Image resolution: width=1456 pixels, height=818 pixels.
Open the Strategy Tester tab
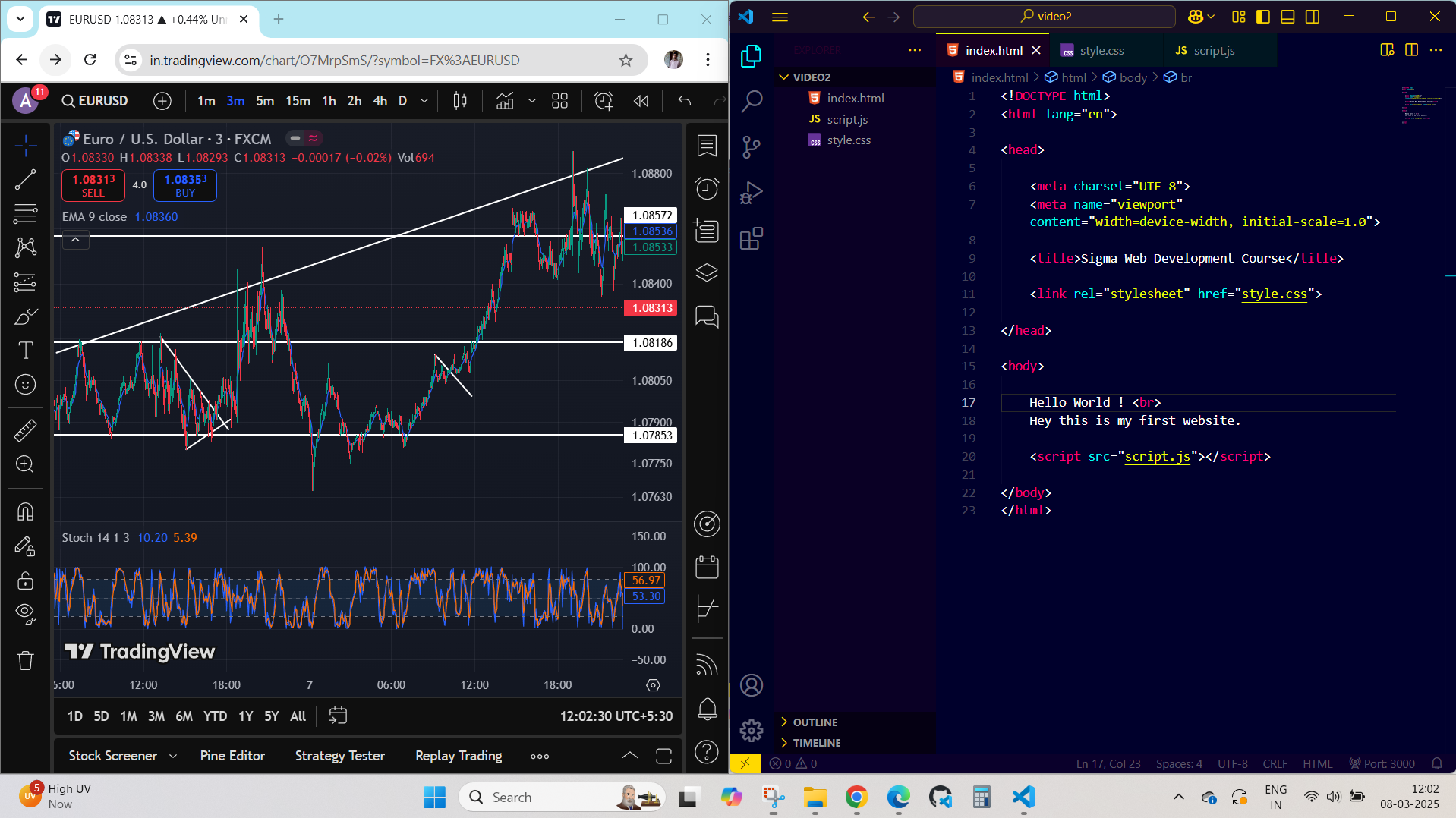[x=340, y=756]
